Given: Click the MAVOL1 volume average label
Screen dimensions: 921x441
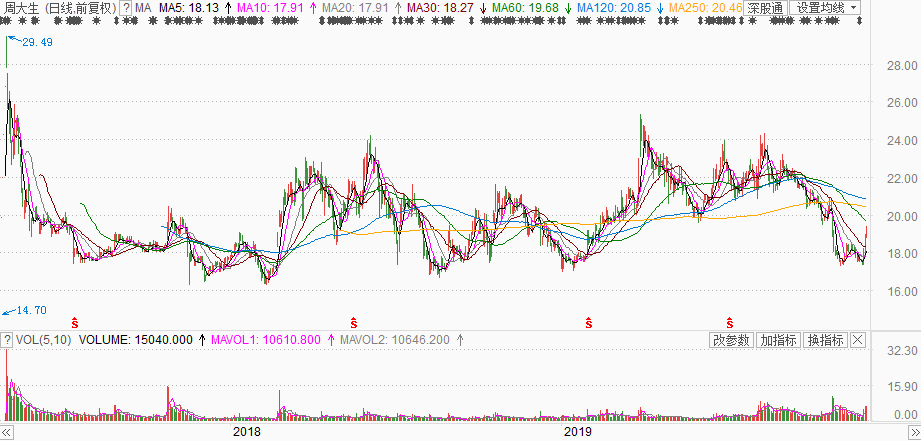Looking at the screenshot, I should point(265,340).
